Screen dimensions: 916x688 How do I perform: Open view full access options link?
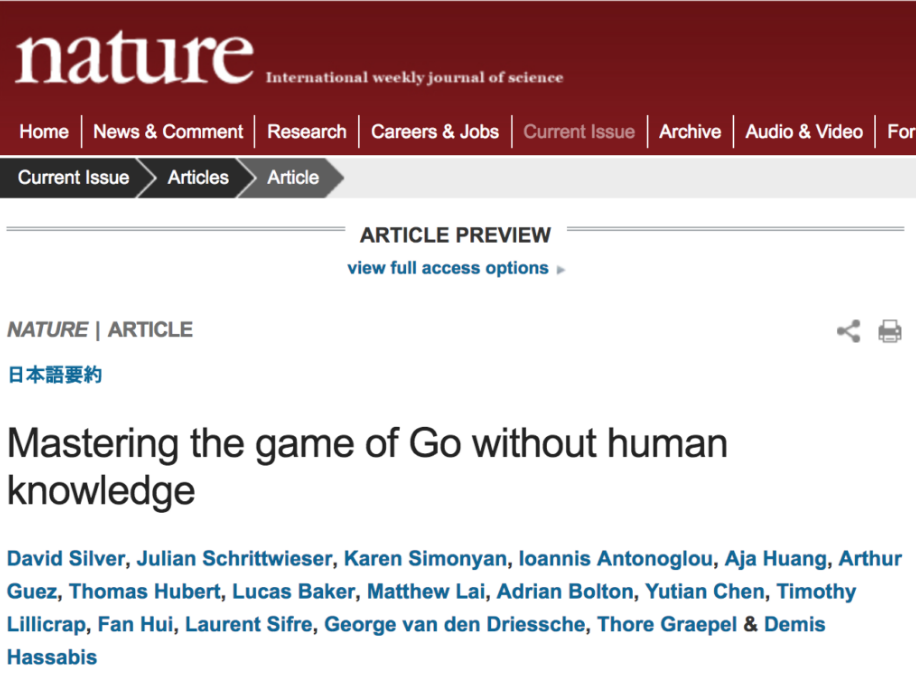coord(448,268)
